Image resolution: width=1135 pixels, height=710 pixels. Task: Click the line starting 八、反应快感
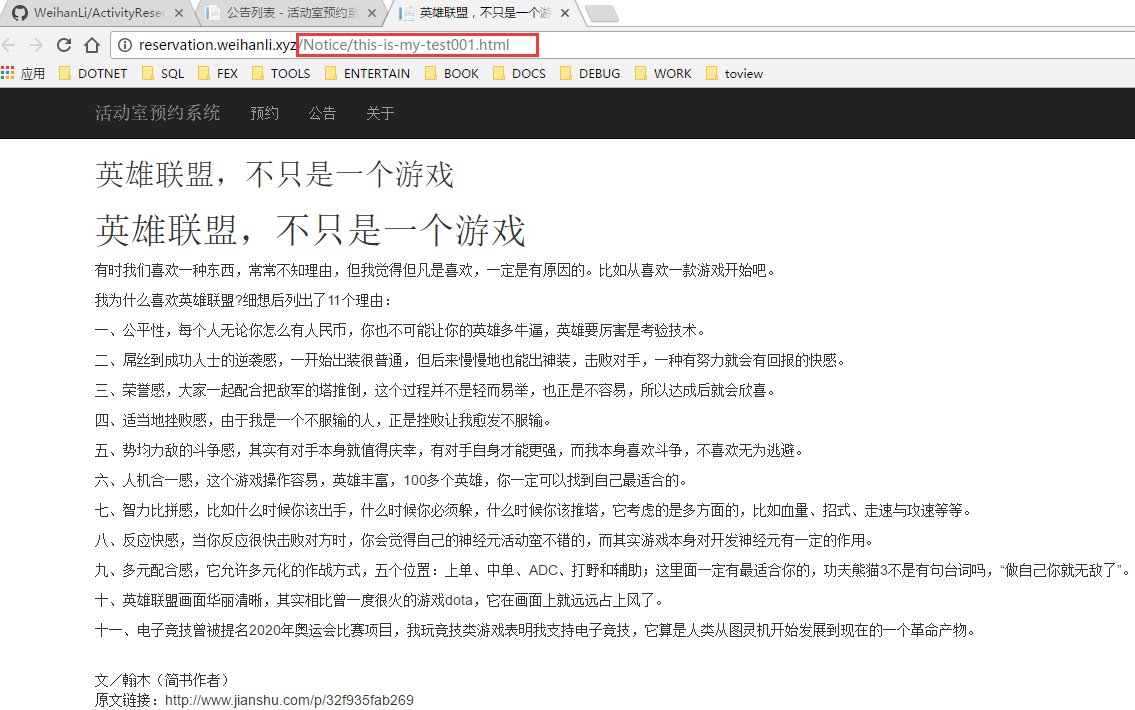pos(484,540)
